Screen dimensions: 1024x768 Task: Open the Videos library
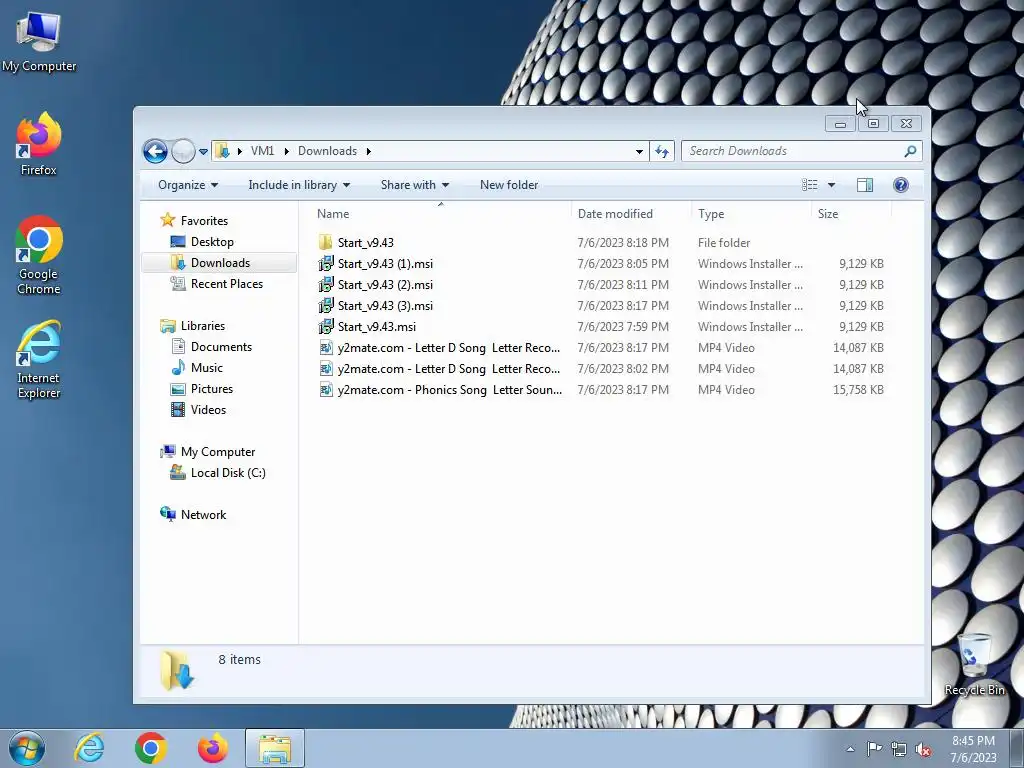pos(208,409)
